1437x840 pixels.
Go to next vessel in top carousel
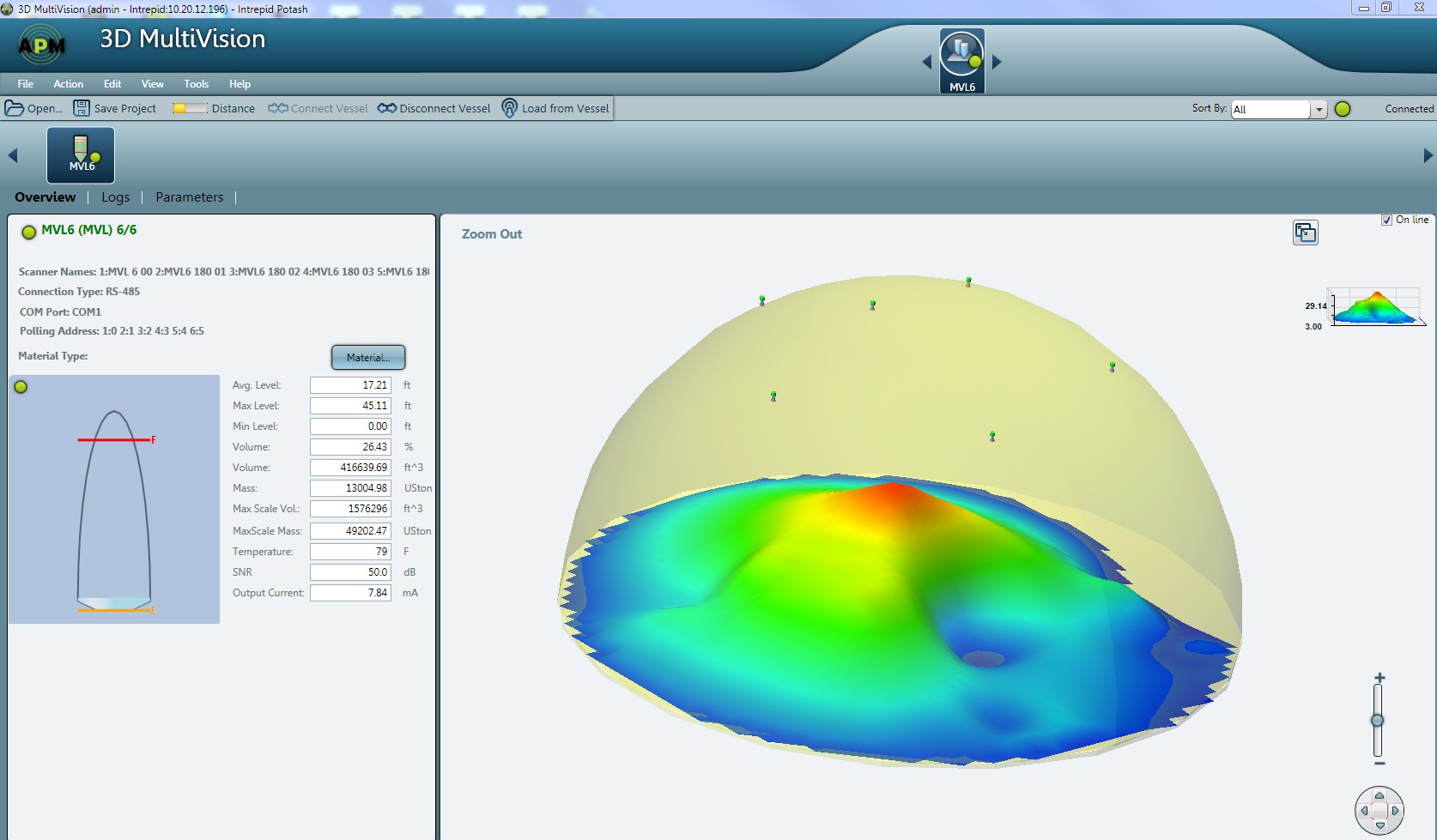coord(997,62)
